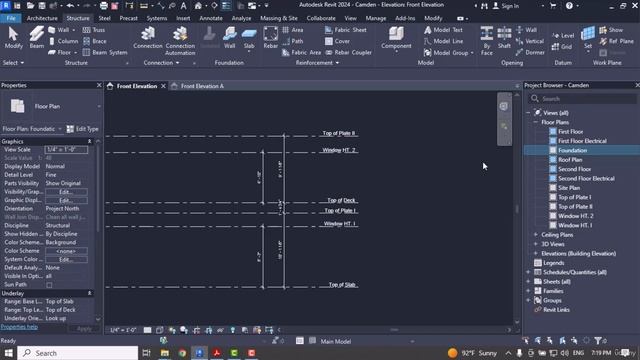The image size is (640, 360).
Task: Open File Explorer from the taskbar
Action: pyautogui.click(x=164, y=353)
